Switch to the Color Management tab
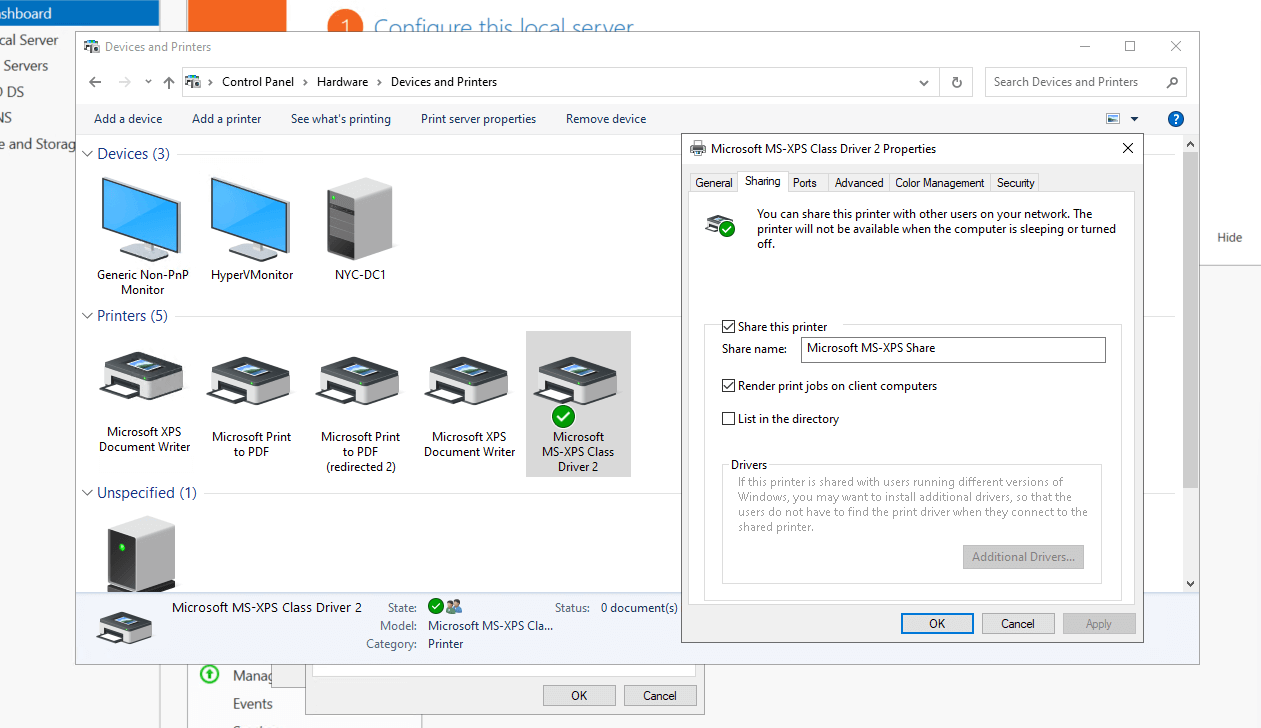 pyautogui.click(x=940, y=183)
